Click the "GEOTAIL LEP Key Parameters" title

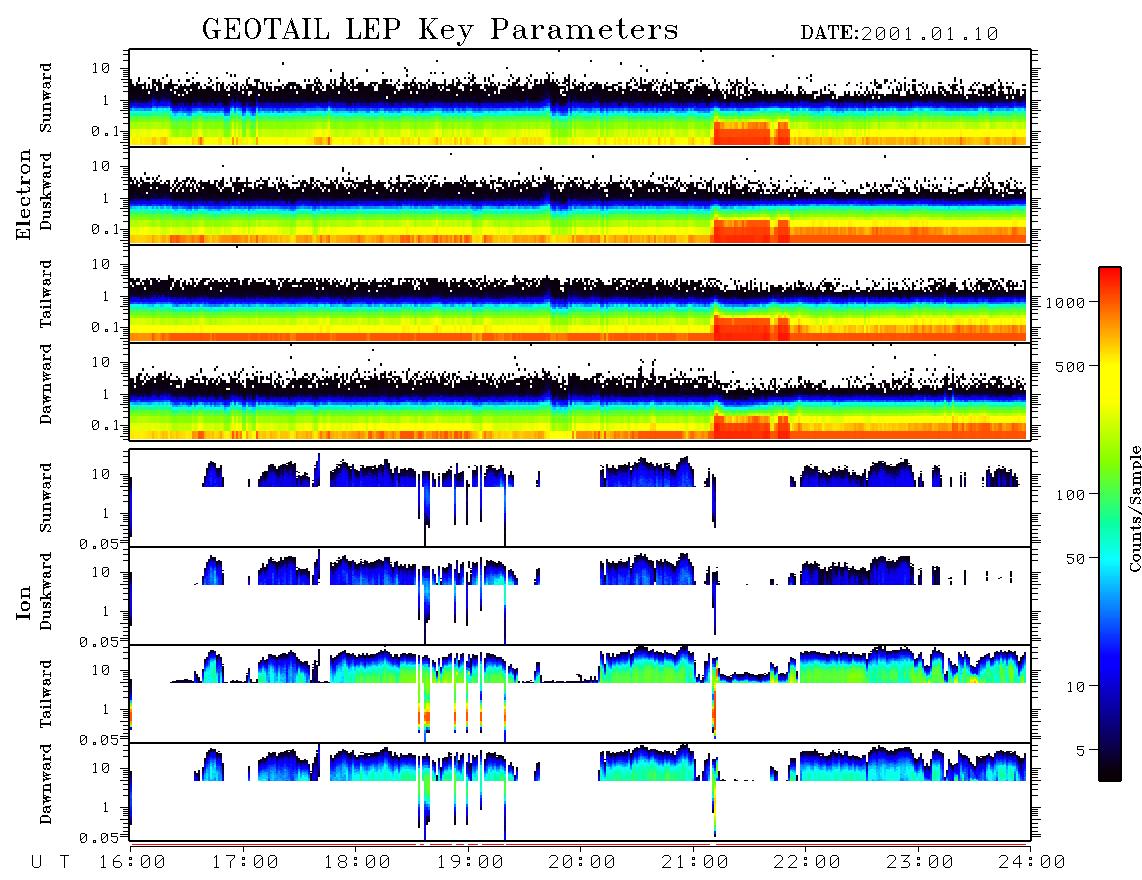pos(440,30)
